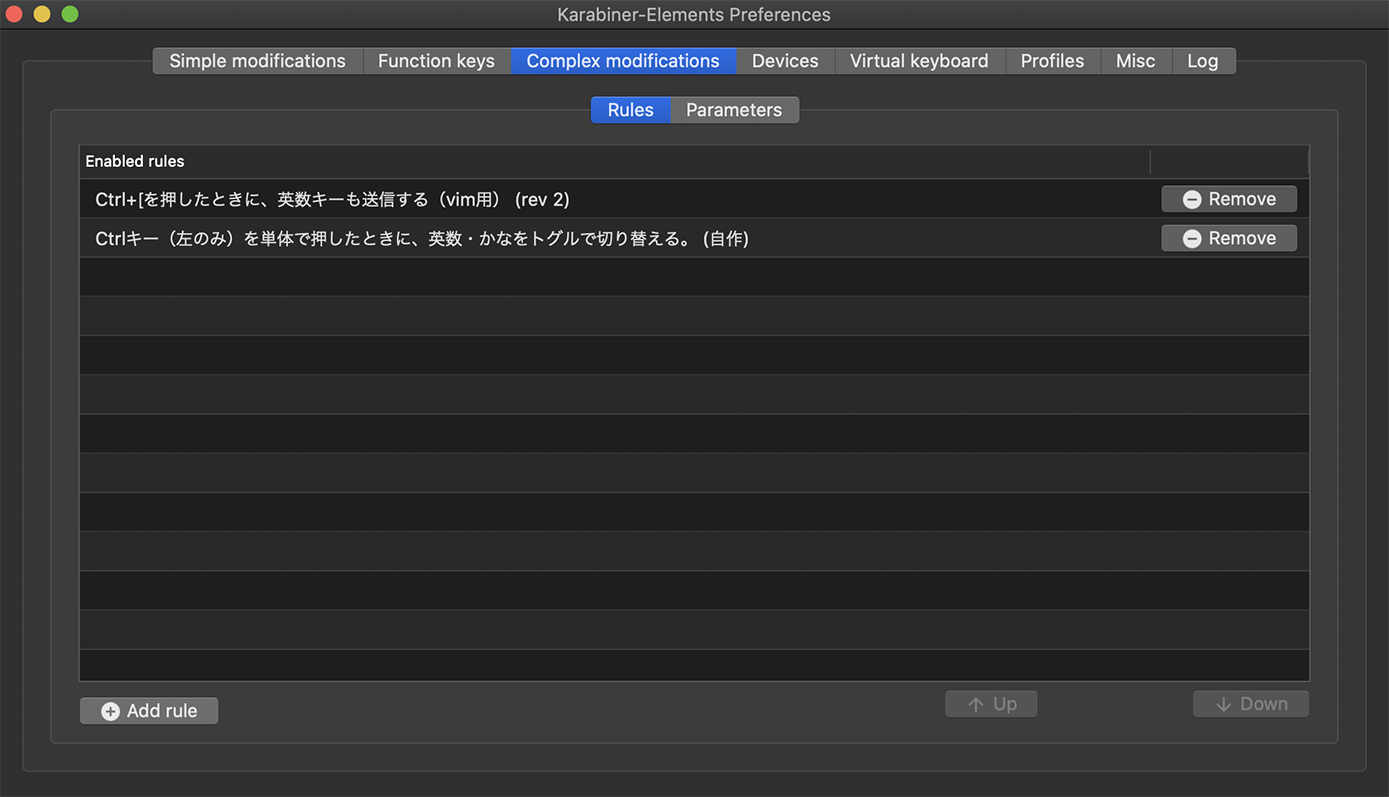Switch to the Misc tab
Image resolution: width=1389 pixels, height=797 pixels.
(x=1135, y=61)
